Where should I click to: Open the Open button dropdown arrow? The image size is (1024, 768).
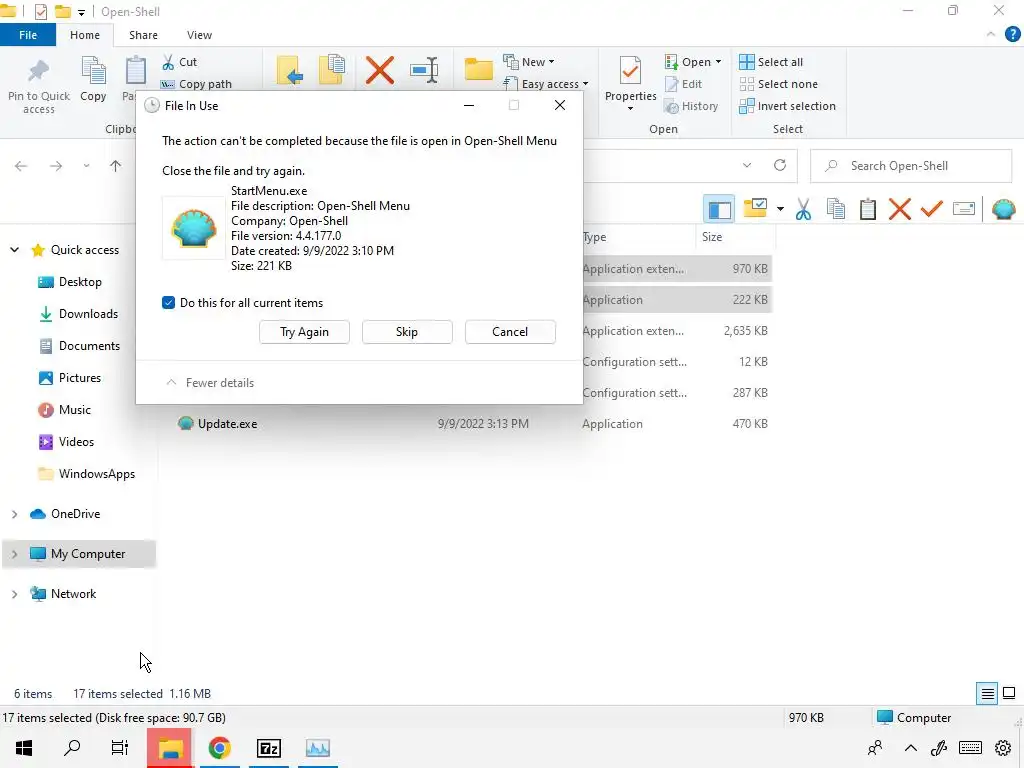[x=718, y=62]
